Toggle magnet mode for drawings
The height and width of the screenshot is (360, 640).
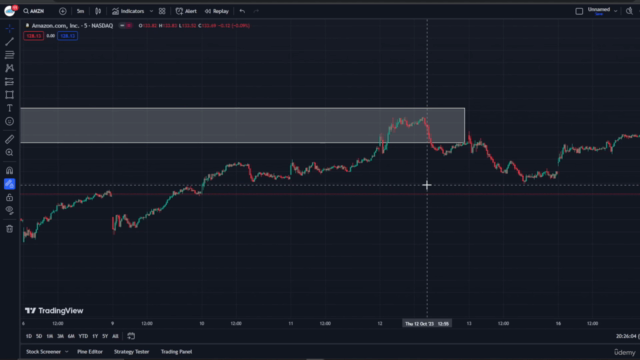tap(9, 171)
